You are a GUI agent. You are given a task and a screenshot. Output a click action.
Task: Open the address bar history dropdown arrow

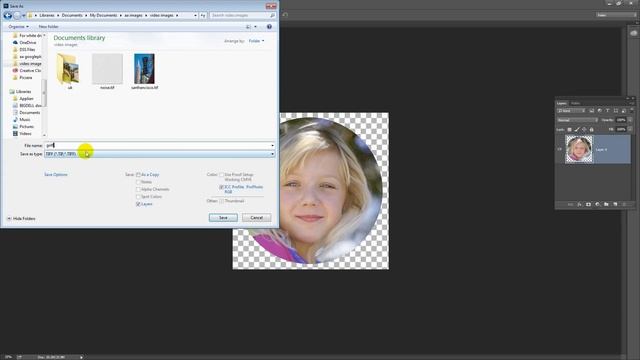click(195, 16)
